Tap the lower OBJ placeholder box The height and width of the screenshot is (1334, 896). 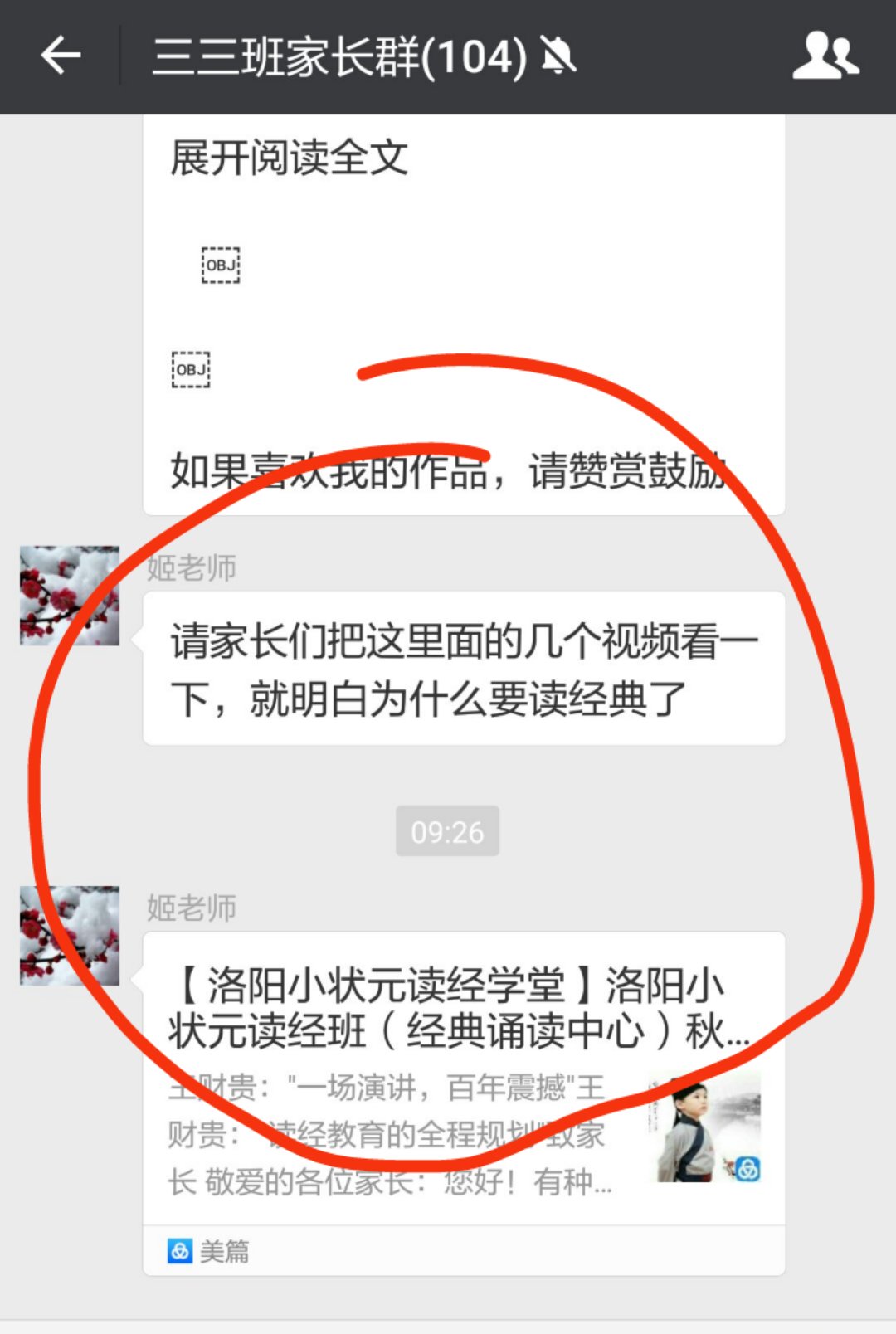(191, 369)
